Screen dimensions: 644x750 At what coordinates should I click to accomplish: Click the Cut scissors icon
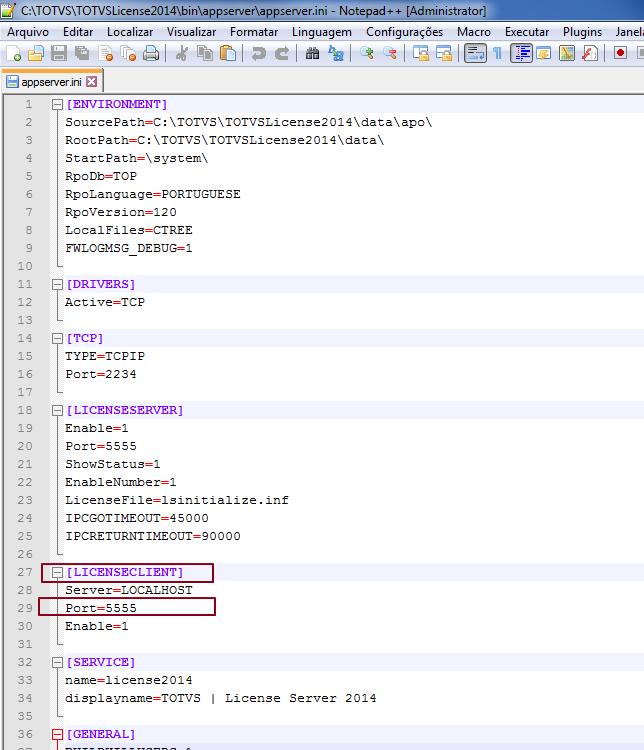[182, 53]
